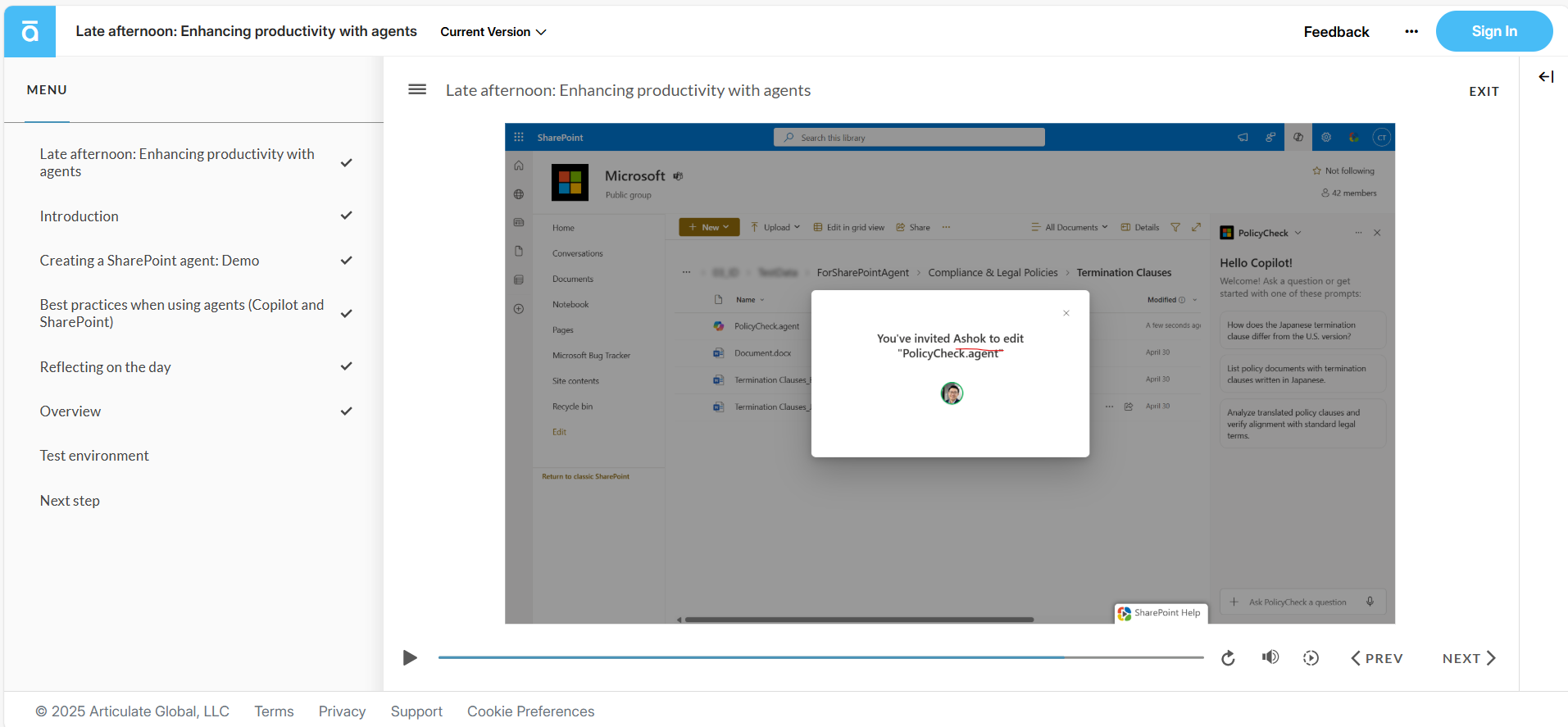
Task: Toggle the hamburger menu icon
Action: [417, 89]
